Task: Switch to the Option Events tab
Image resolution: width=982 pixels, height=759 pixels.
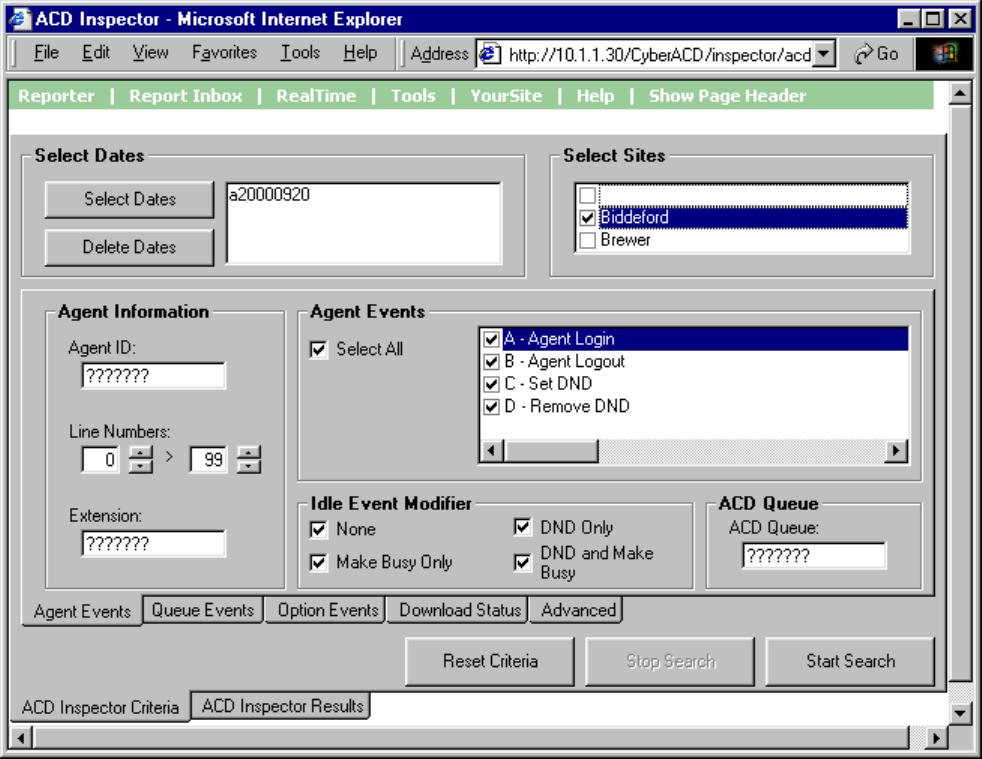Action: pos(328,610)
